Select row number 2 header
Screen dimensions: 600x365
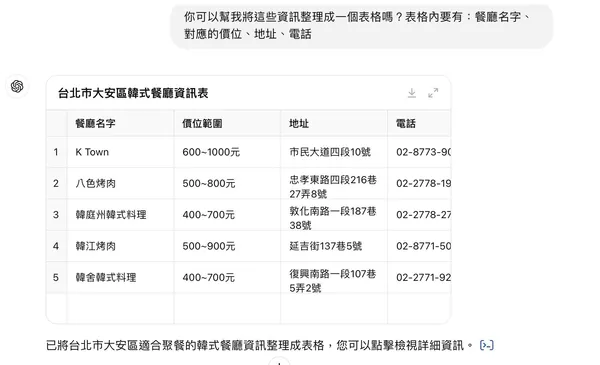click(x=56, y=183)
